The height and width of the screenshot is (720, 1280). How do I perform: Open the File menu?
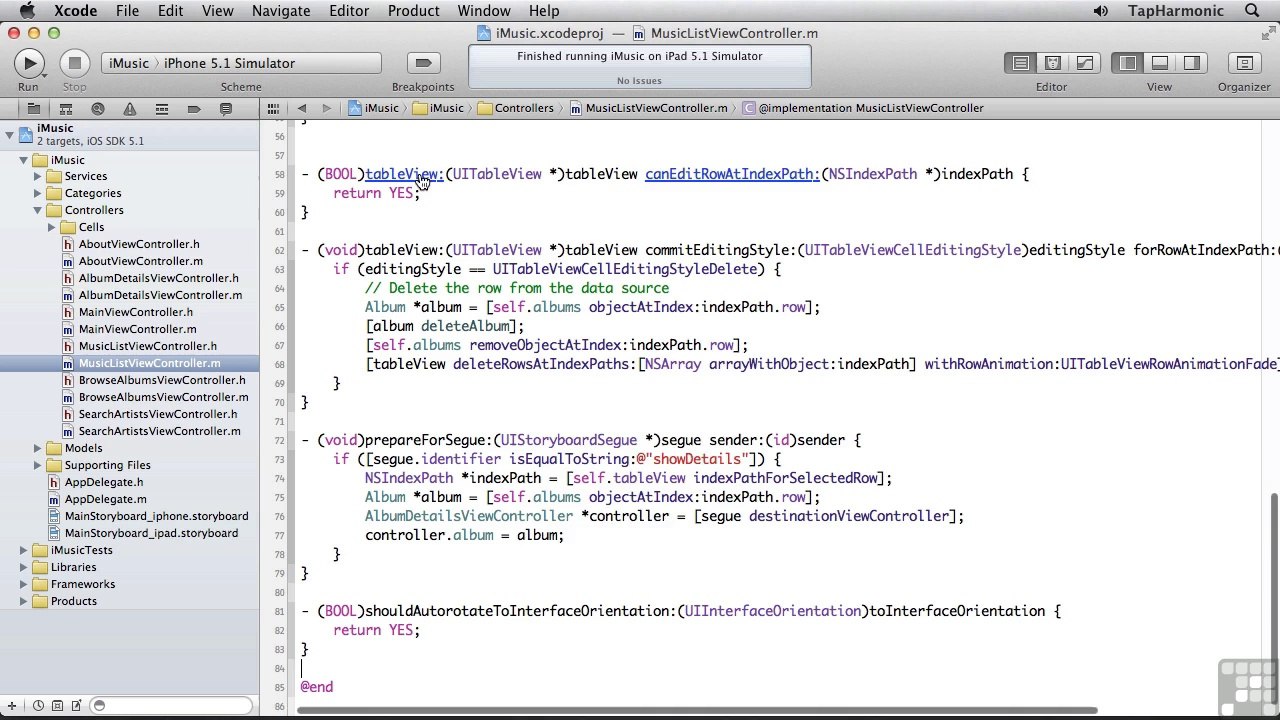coord(127,11)
